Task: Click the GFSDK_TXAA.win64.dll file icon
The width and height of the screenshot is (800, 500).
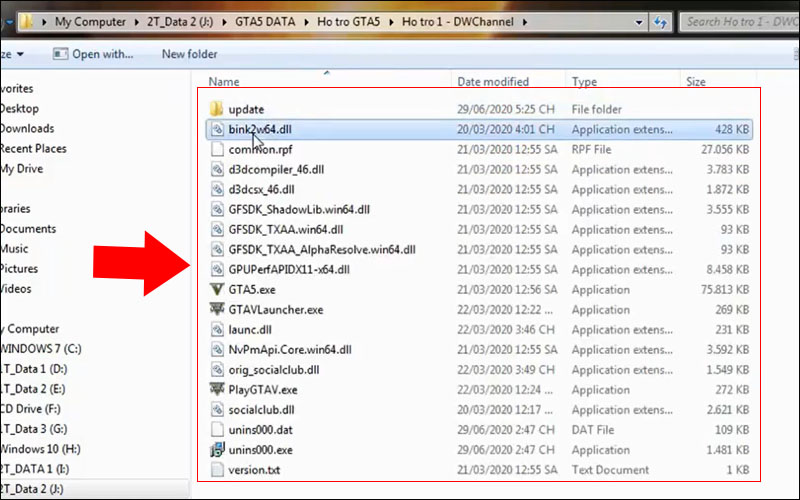Action: (x=217, y=229)
